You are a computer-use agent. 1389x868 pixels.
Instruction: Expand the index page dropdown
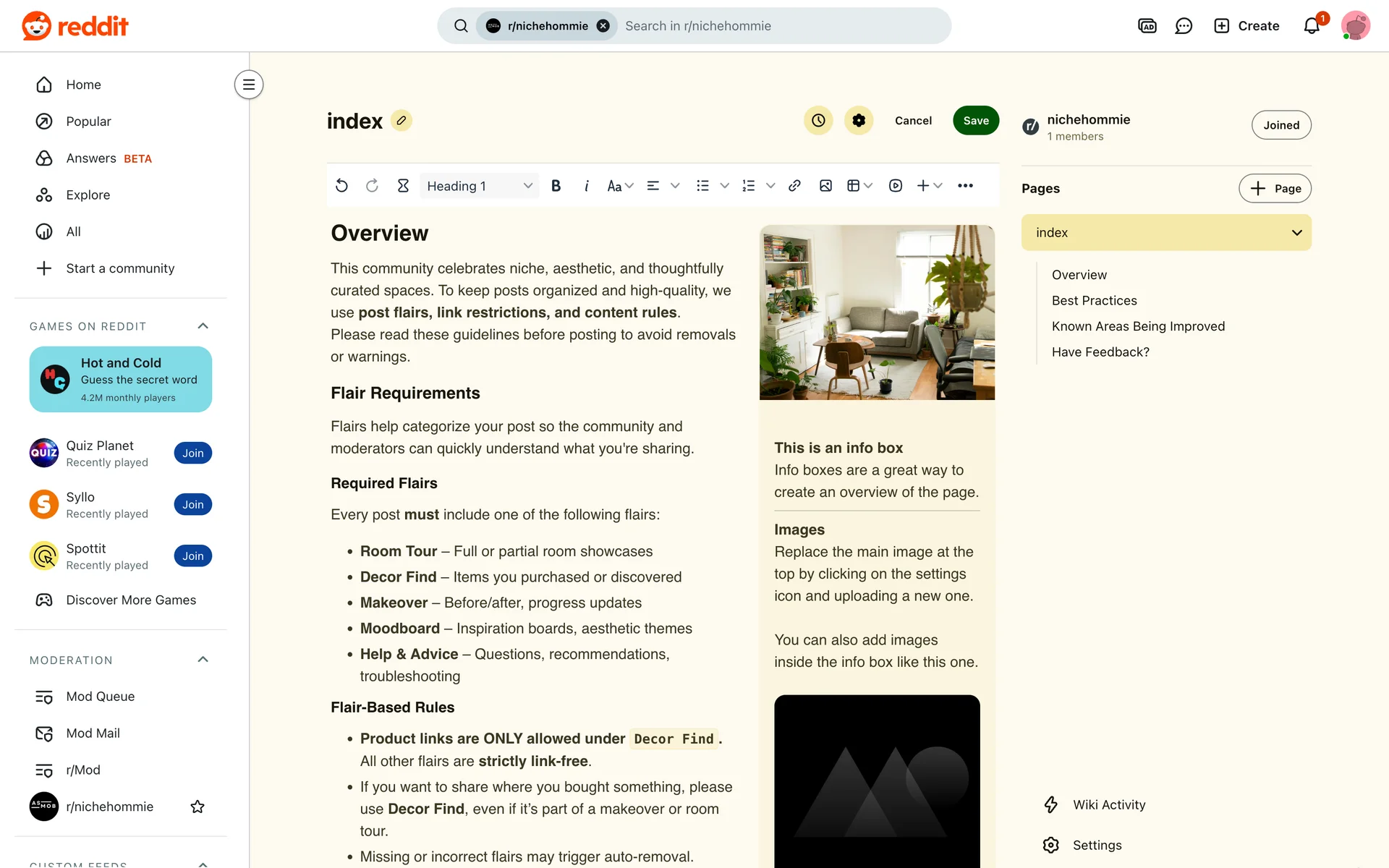(x=1296, y=233)
